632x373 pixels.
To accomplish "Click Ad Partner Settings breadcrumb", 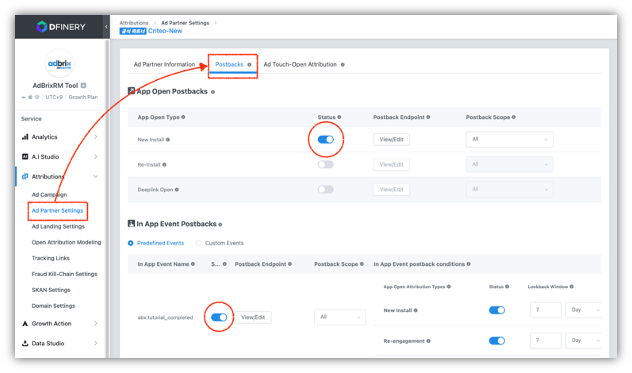I will click(185, 23).
